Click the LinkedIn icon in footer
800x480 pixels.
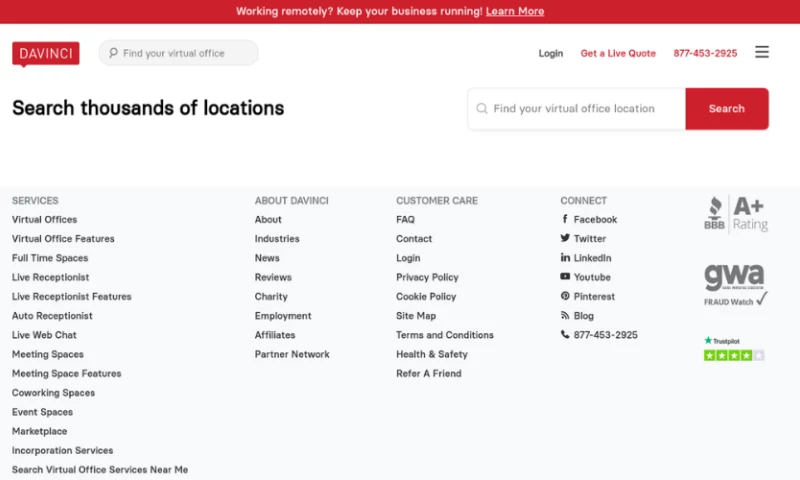[x=565, y=258]
